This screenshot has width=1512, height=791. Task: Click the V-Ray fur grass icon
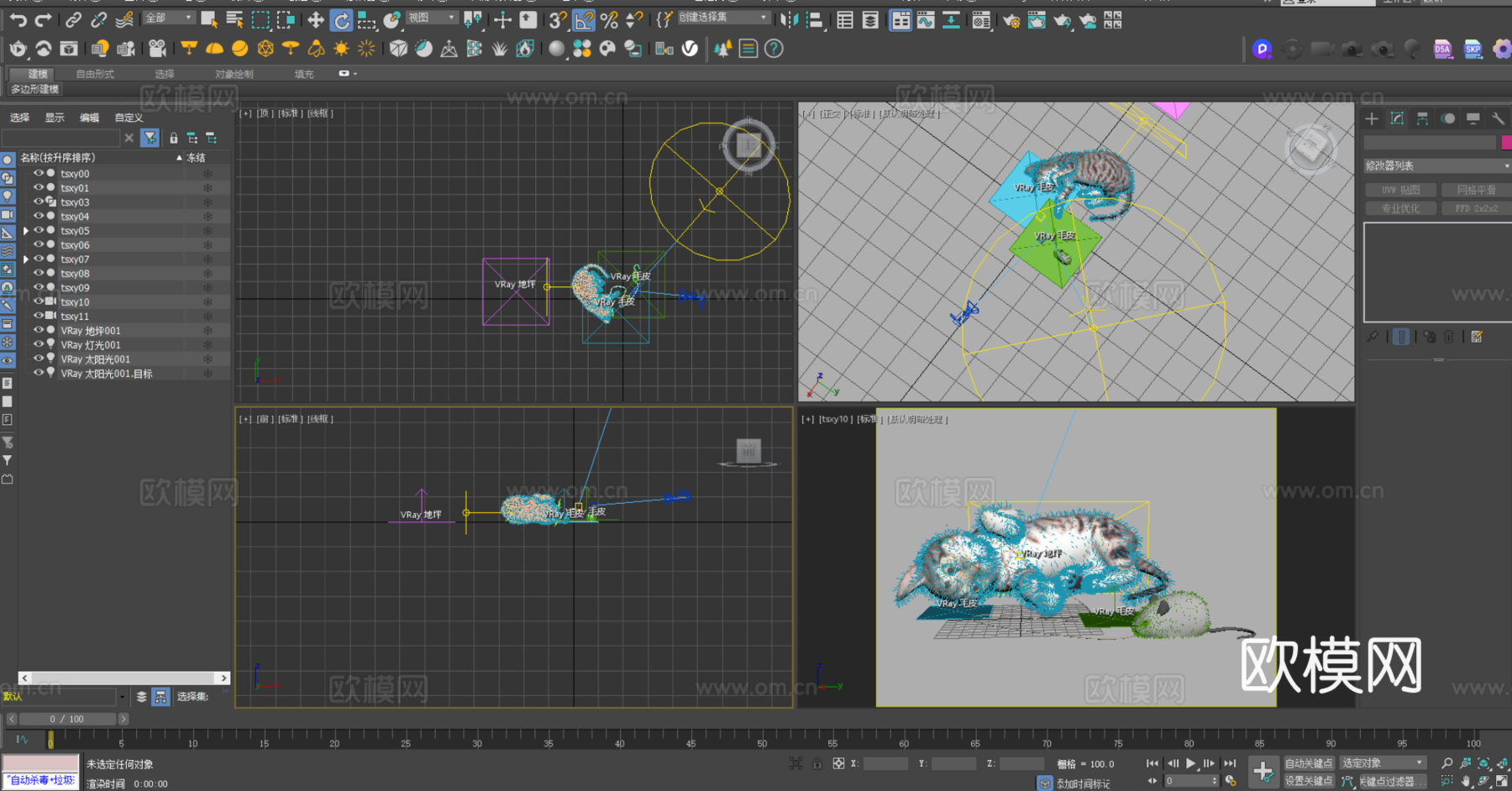tap(500, 49)
